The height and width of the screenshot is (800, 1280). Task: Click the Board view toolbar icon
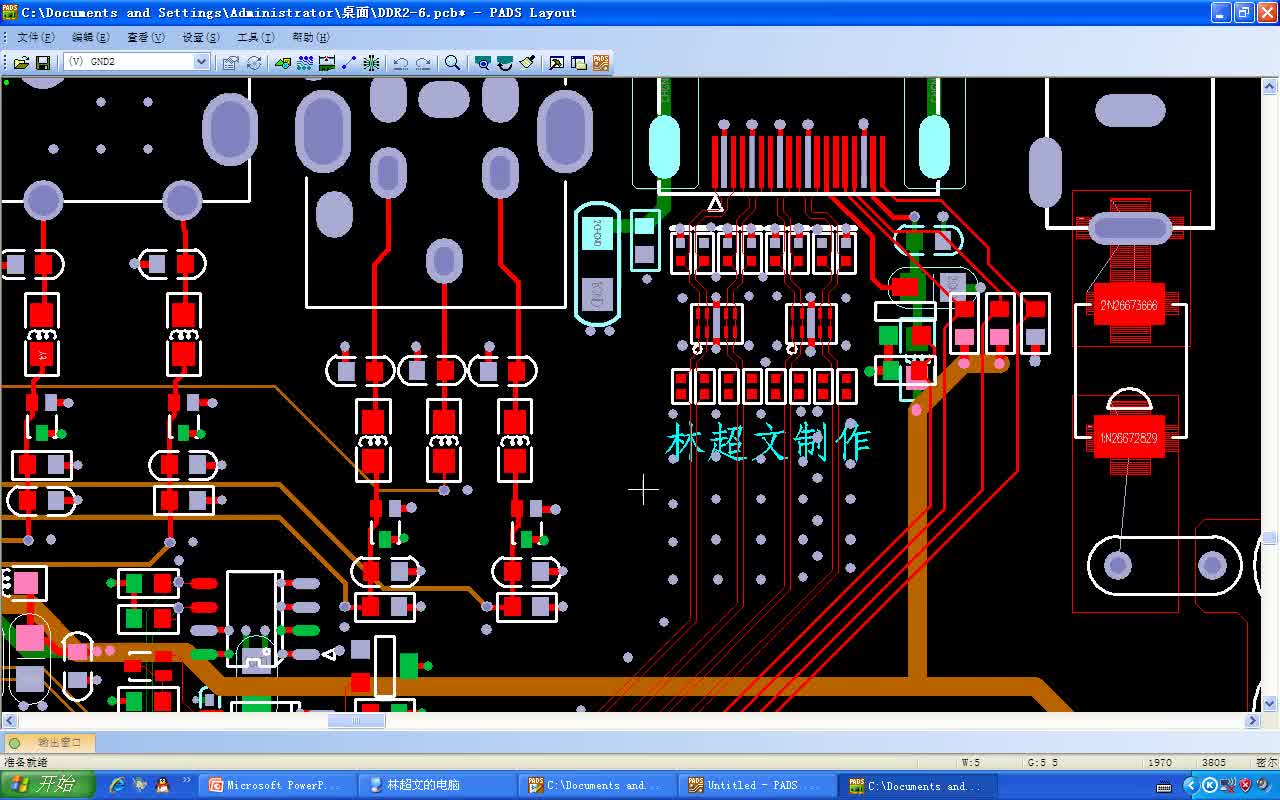point(483,62)
